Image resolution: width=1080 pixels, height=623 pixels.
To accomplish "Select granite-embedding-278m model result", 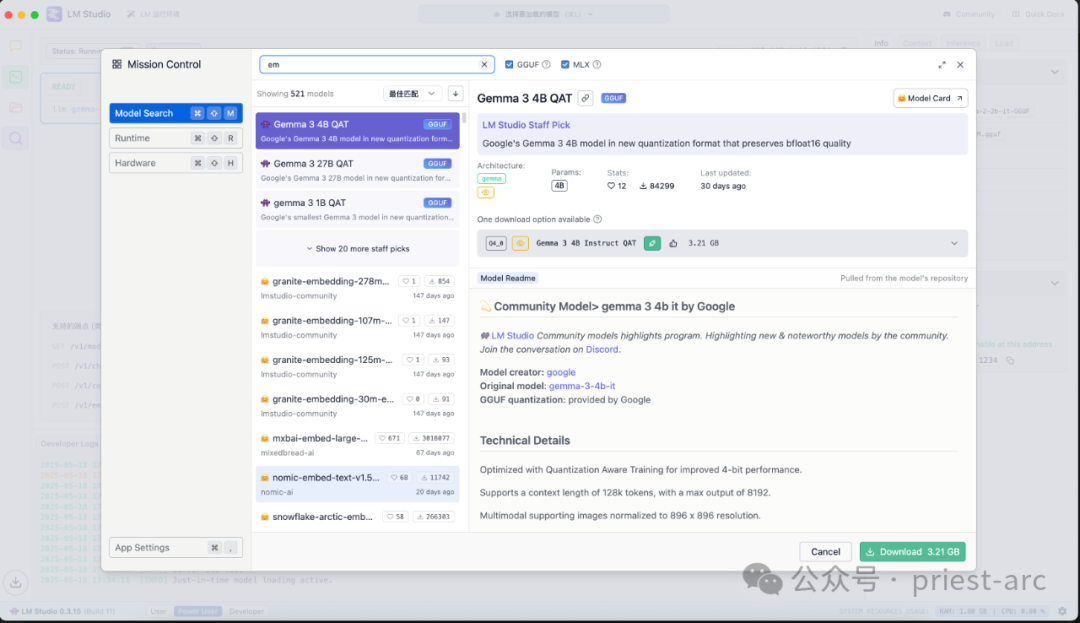I will point(357,288).
